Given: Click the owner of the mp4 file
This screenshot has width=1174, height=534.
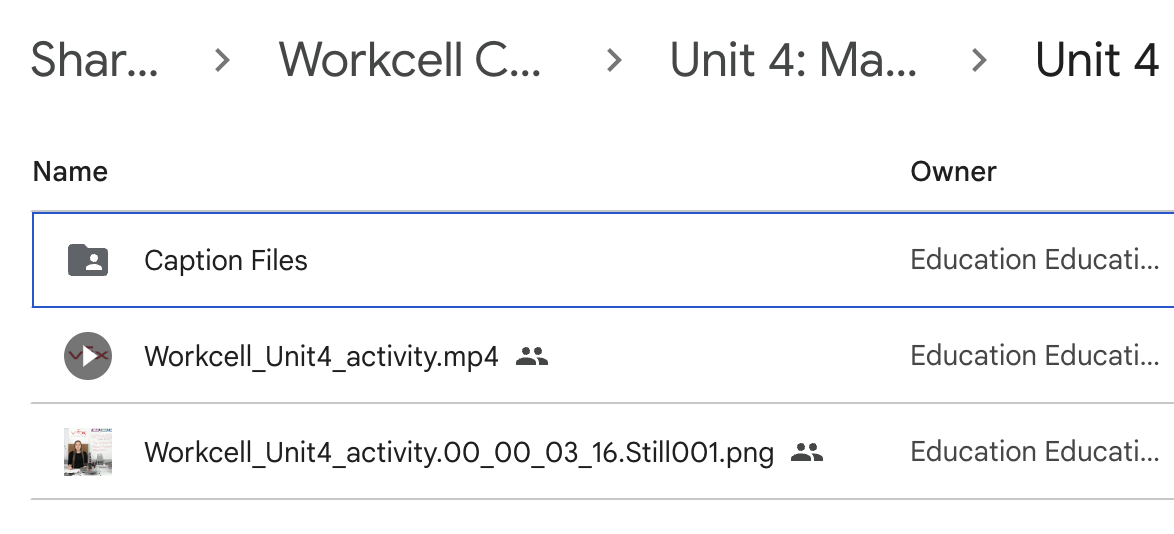Looking at the screenshot, I should point(1034,356).
